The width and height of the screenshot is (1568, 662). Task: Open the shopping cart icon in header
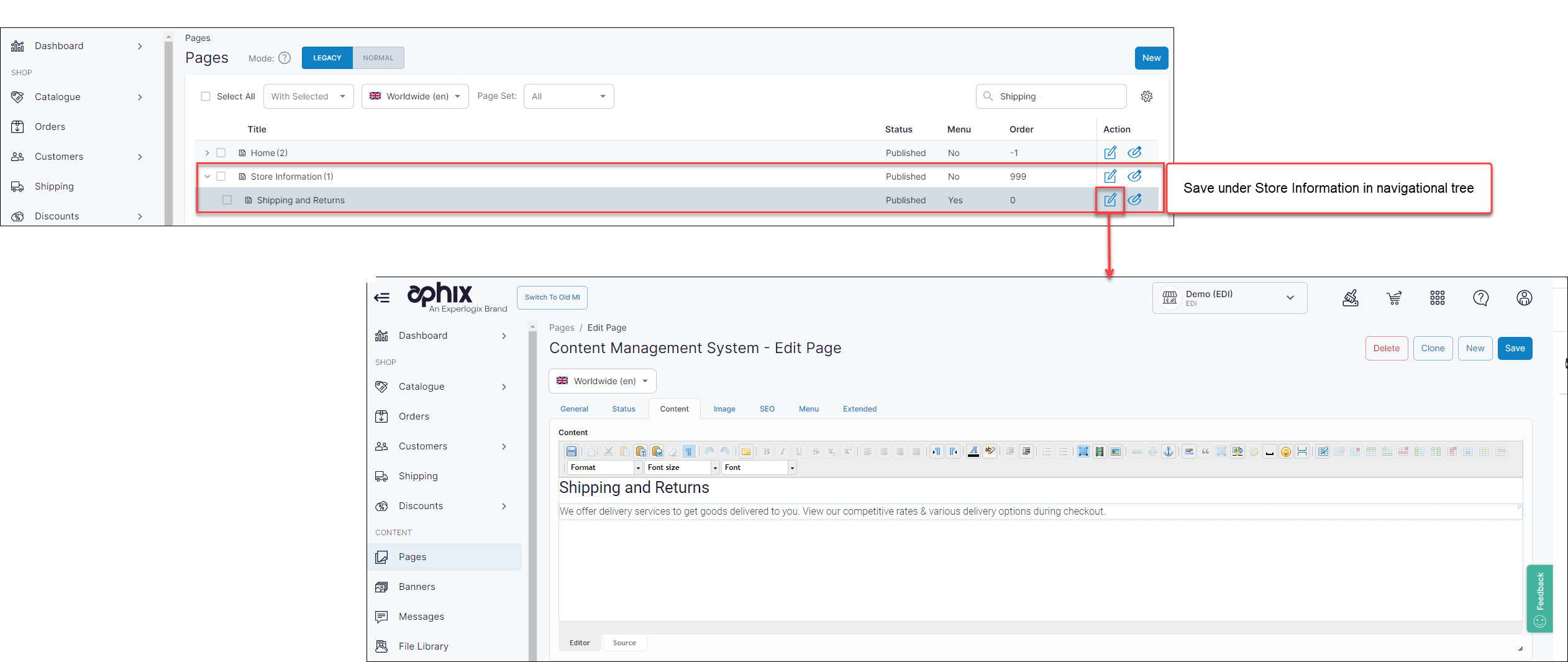click(1393, 298)
